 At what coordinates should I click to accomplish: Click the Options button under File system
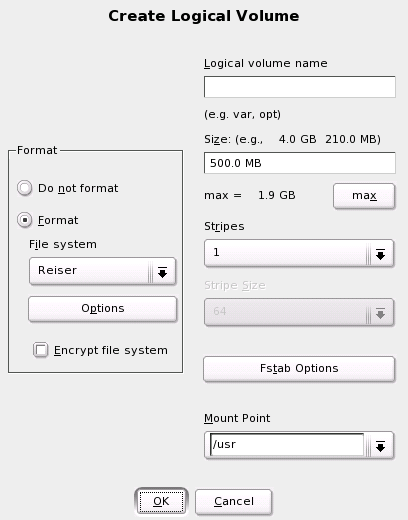[x=102, y=309]
